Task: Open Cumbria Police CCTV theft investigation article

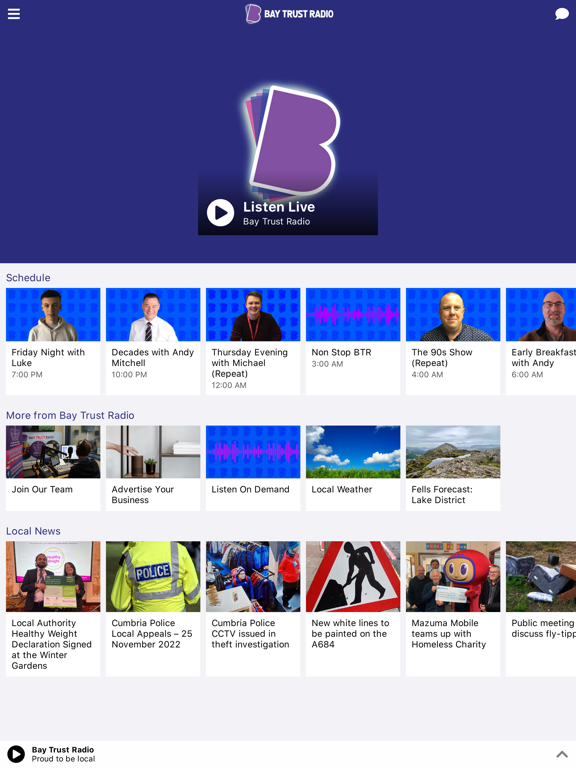Action: (x=253, y=608)
